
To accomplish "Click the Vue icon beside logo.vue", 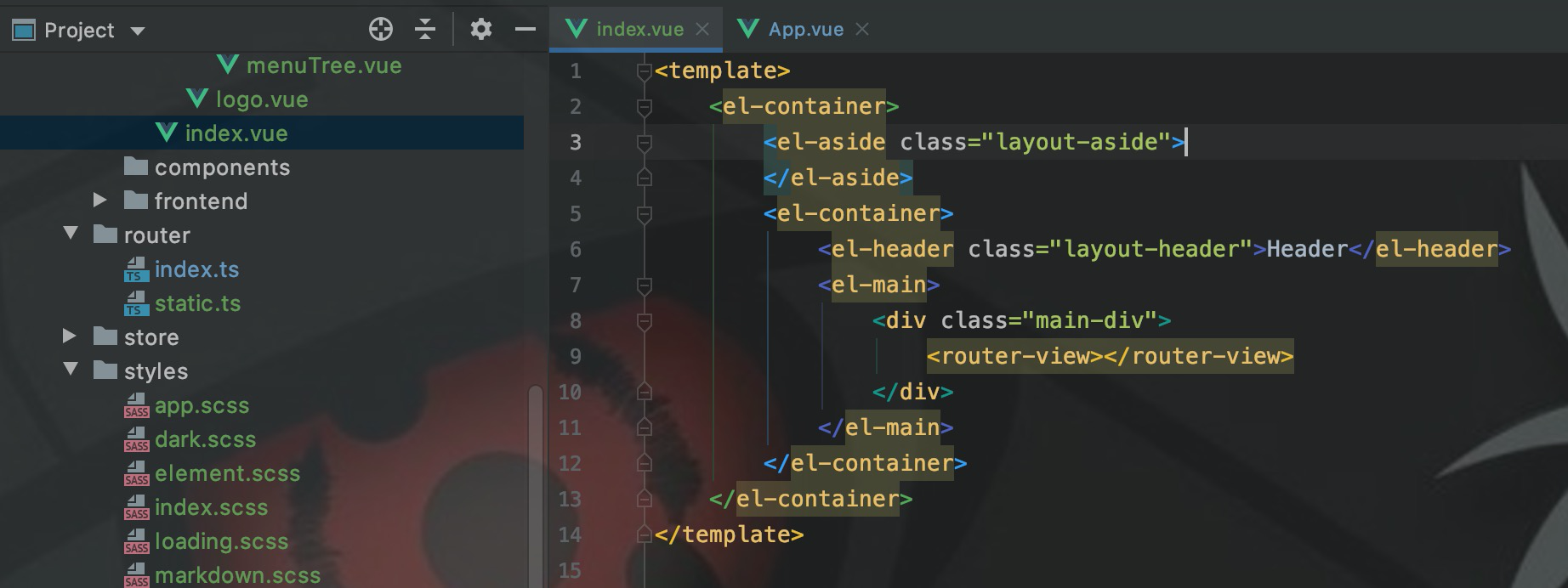I will click(x=196, y=99).
